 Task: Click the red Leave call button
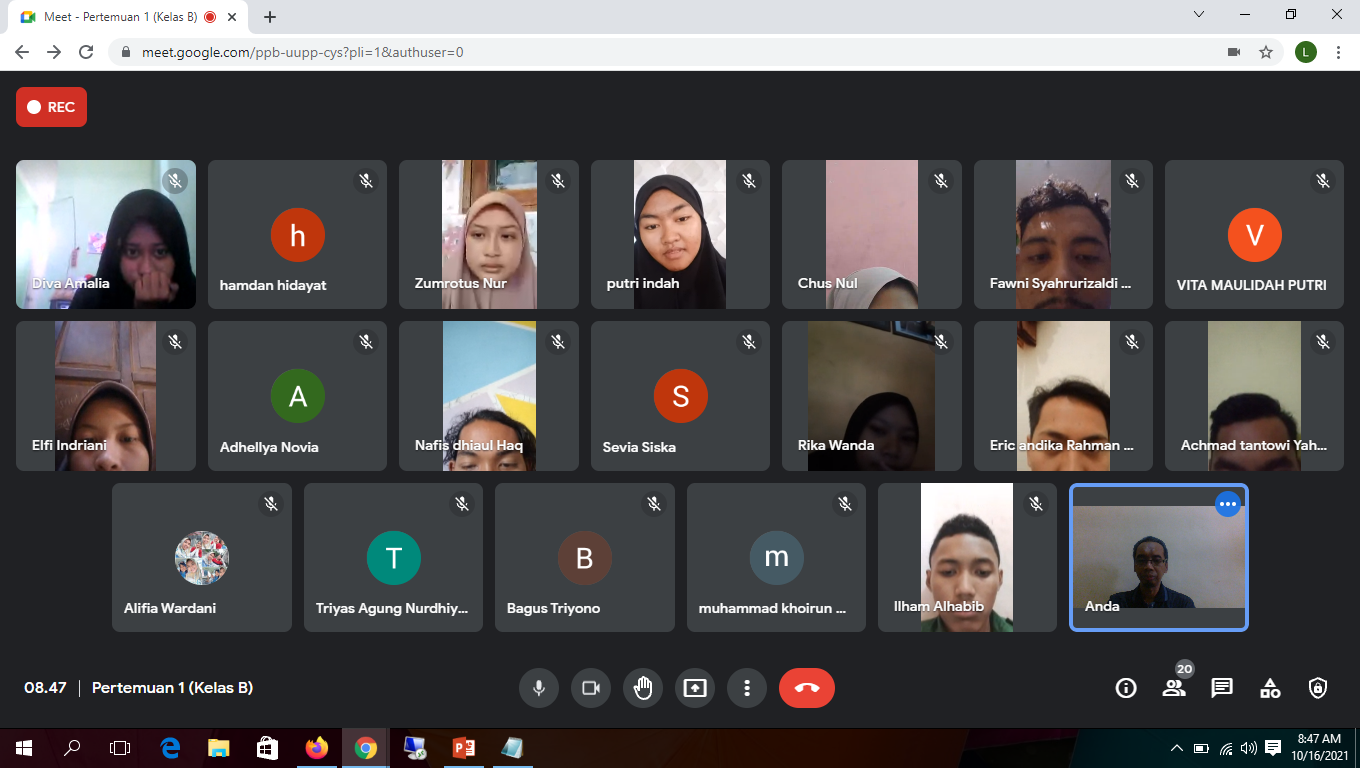(x=807, y=688)
